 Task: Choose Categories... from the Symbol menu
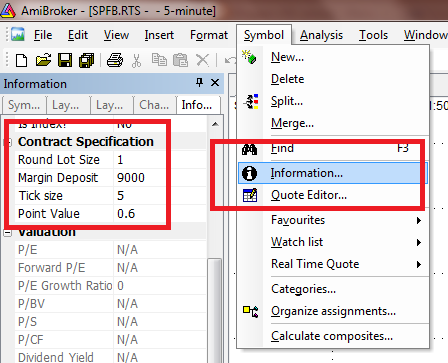pyautogui.click(x=333, y=289)
